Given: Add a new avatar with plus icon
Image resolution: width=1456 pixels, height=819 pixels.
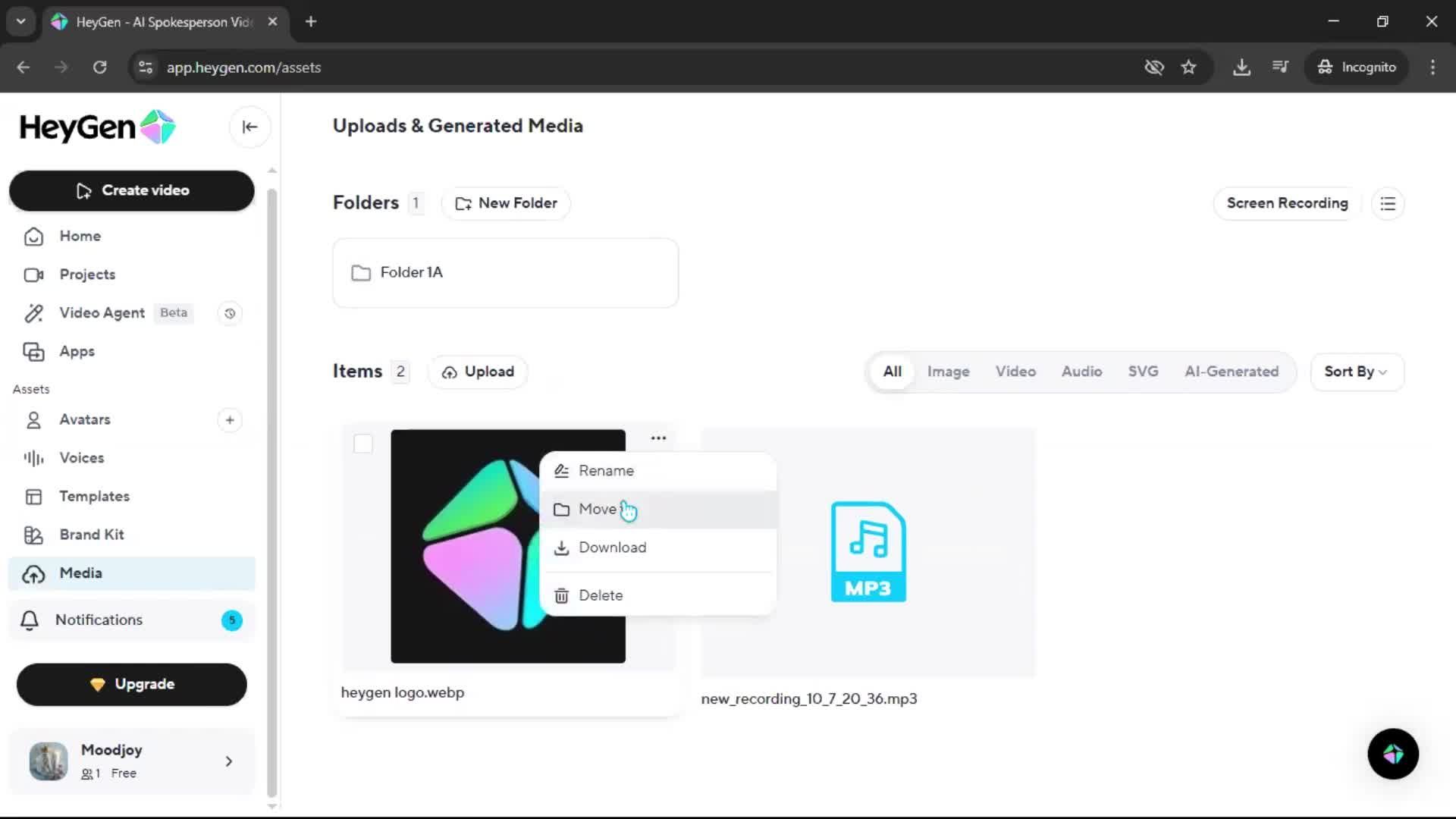Looking at the screenshot, I should (x=230, y=420).
